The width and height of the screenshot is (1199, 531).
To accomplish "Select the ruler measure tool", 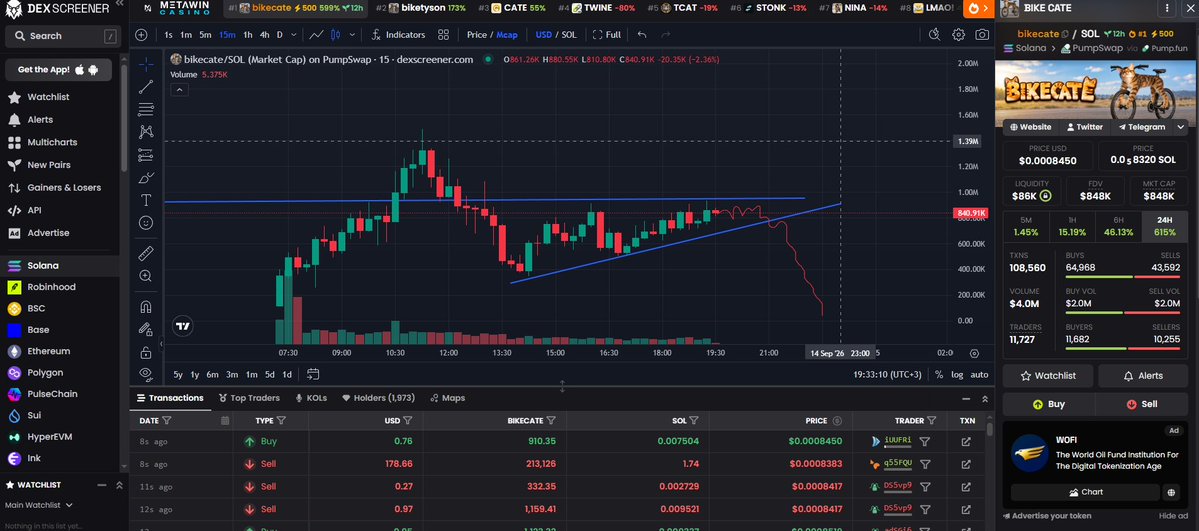I will pyautogui.click(x=146, y=253).
